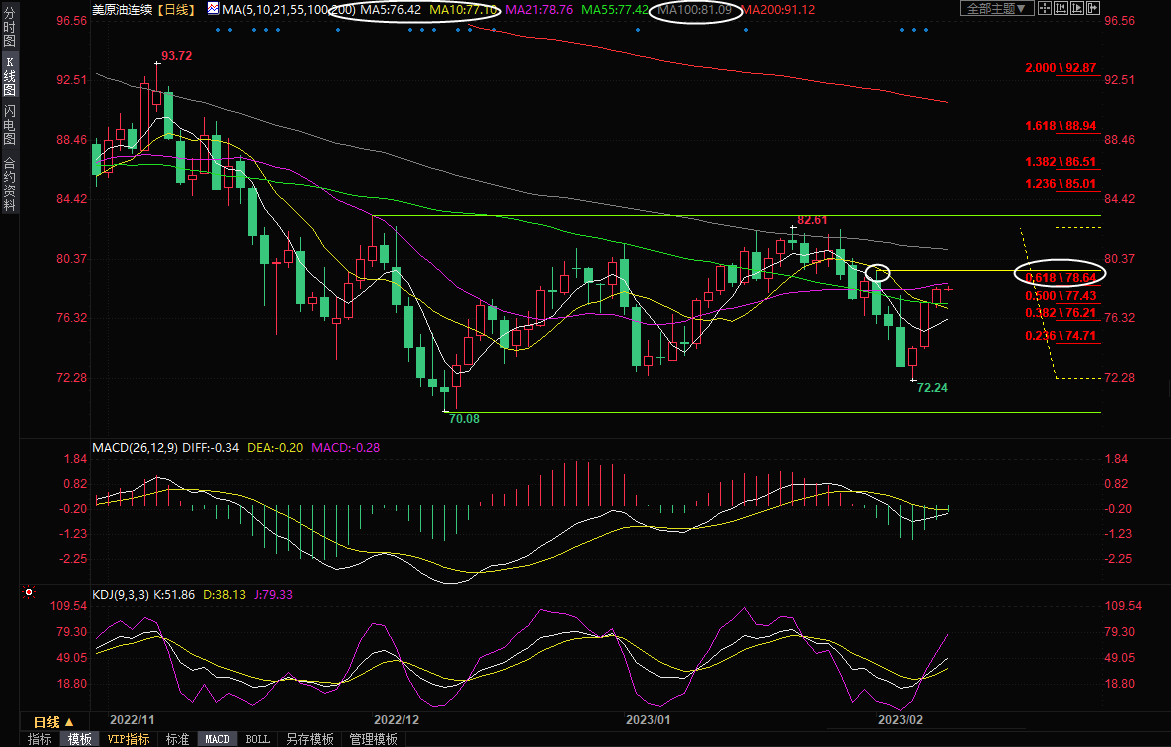Open 合约资料 in the sidebar
This screenshot has width=1171, height=747.
click(9, 184)
